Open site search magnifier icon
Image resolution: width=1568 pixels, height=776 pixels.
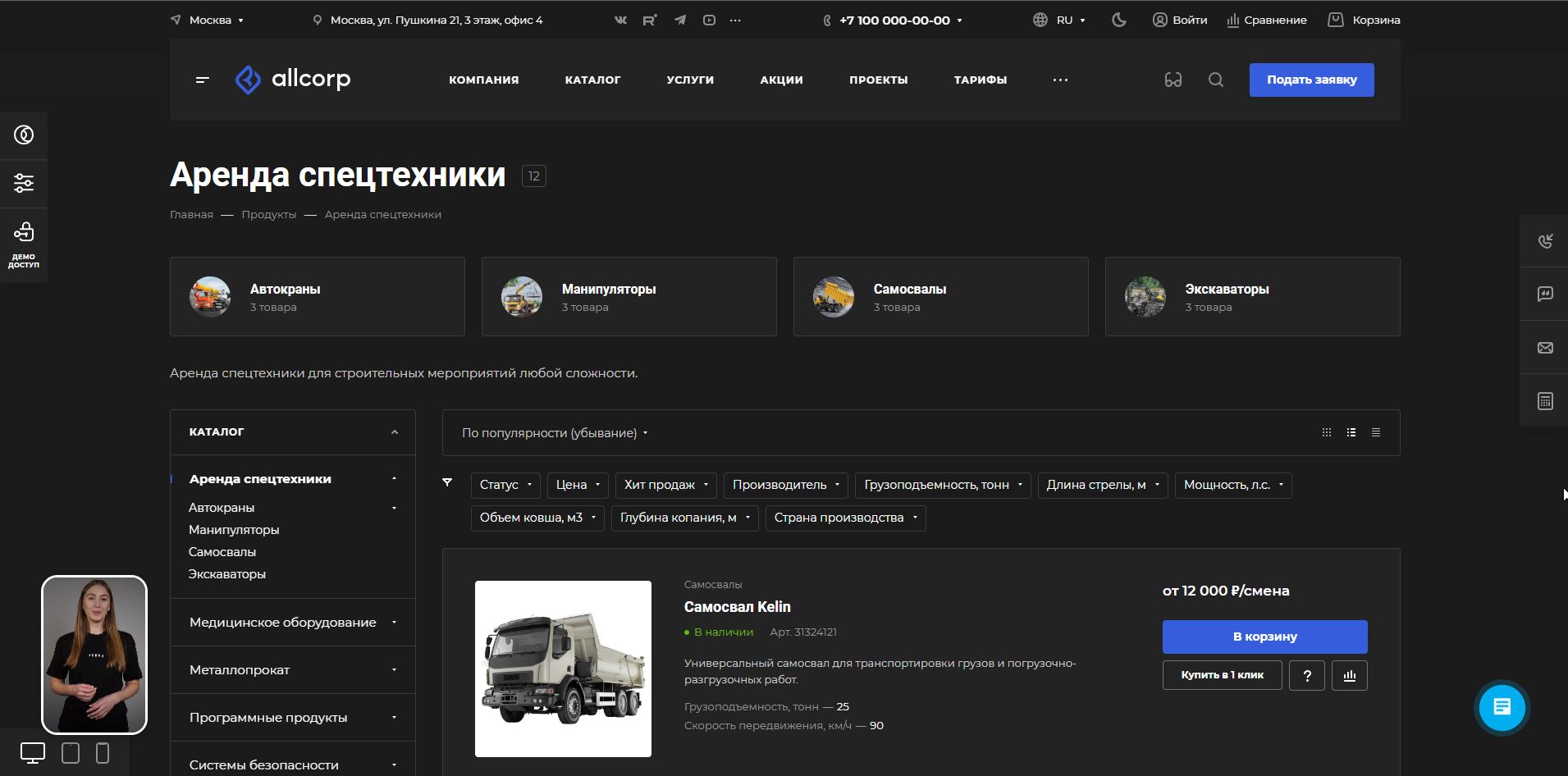[1216, 80]
